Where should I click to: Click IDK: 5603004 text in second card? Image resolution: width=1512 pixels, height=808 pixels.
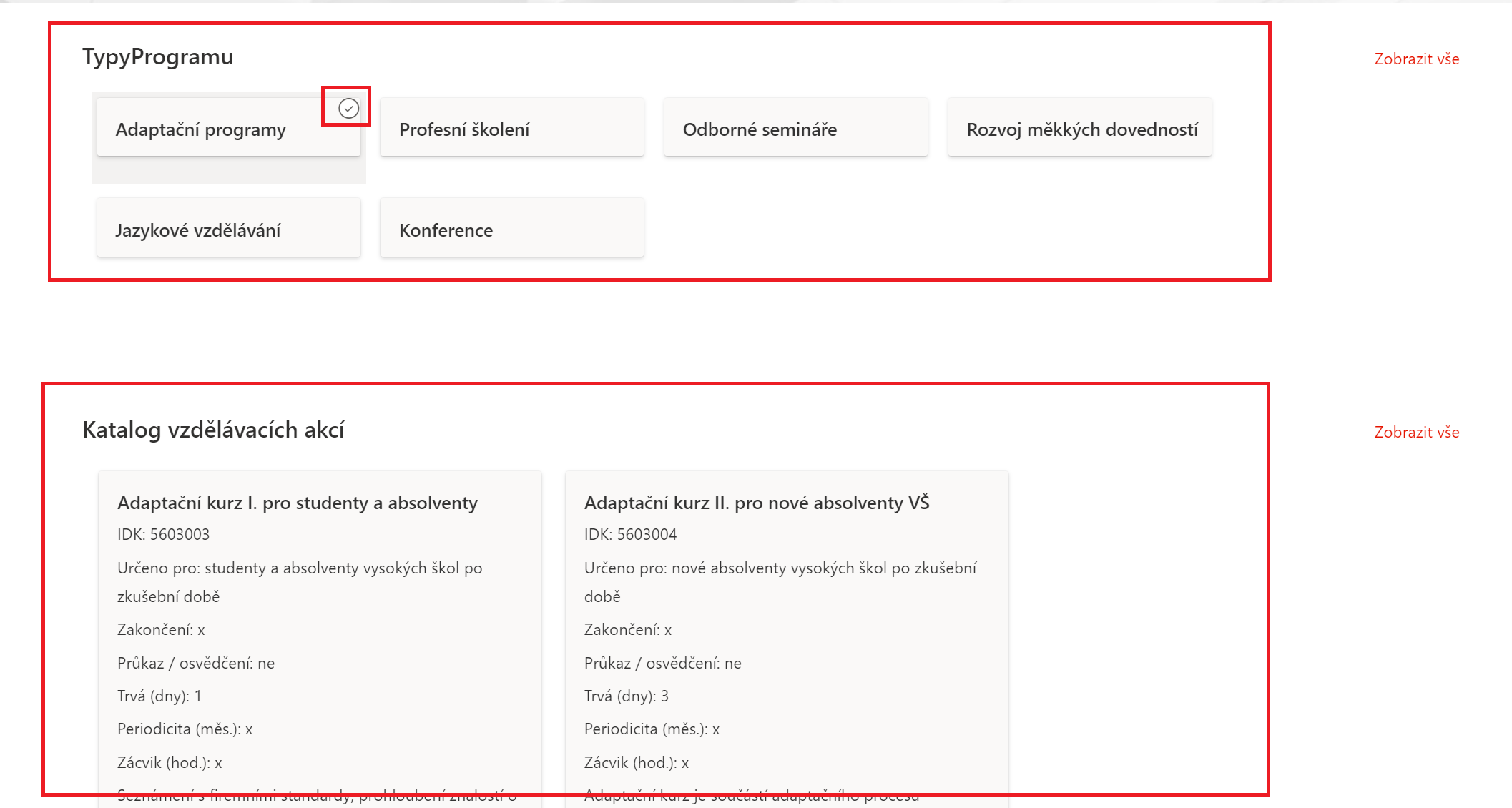tap(630, 535)
